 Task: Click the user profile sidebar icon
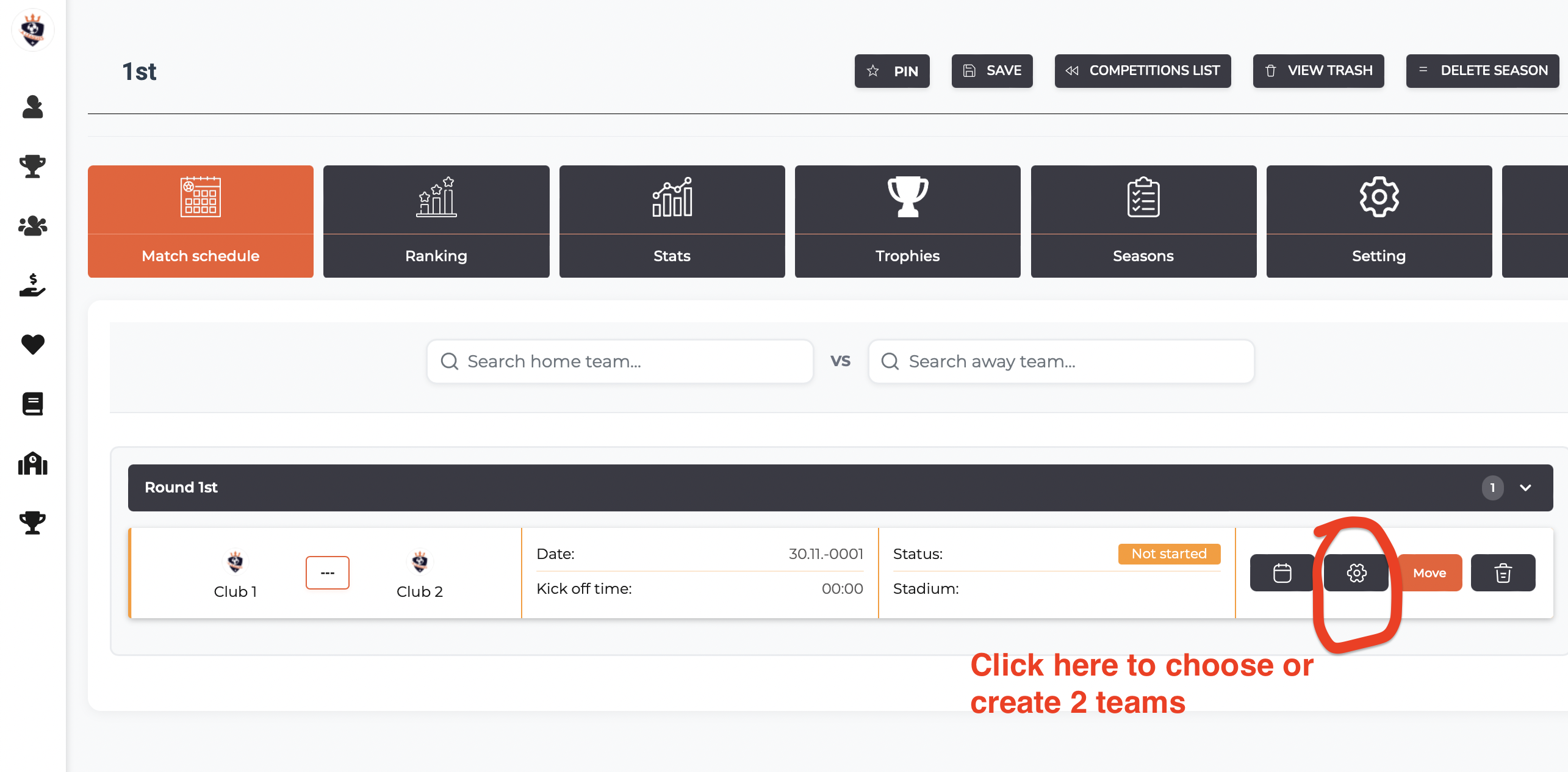32,107
